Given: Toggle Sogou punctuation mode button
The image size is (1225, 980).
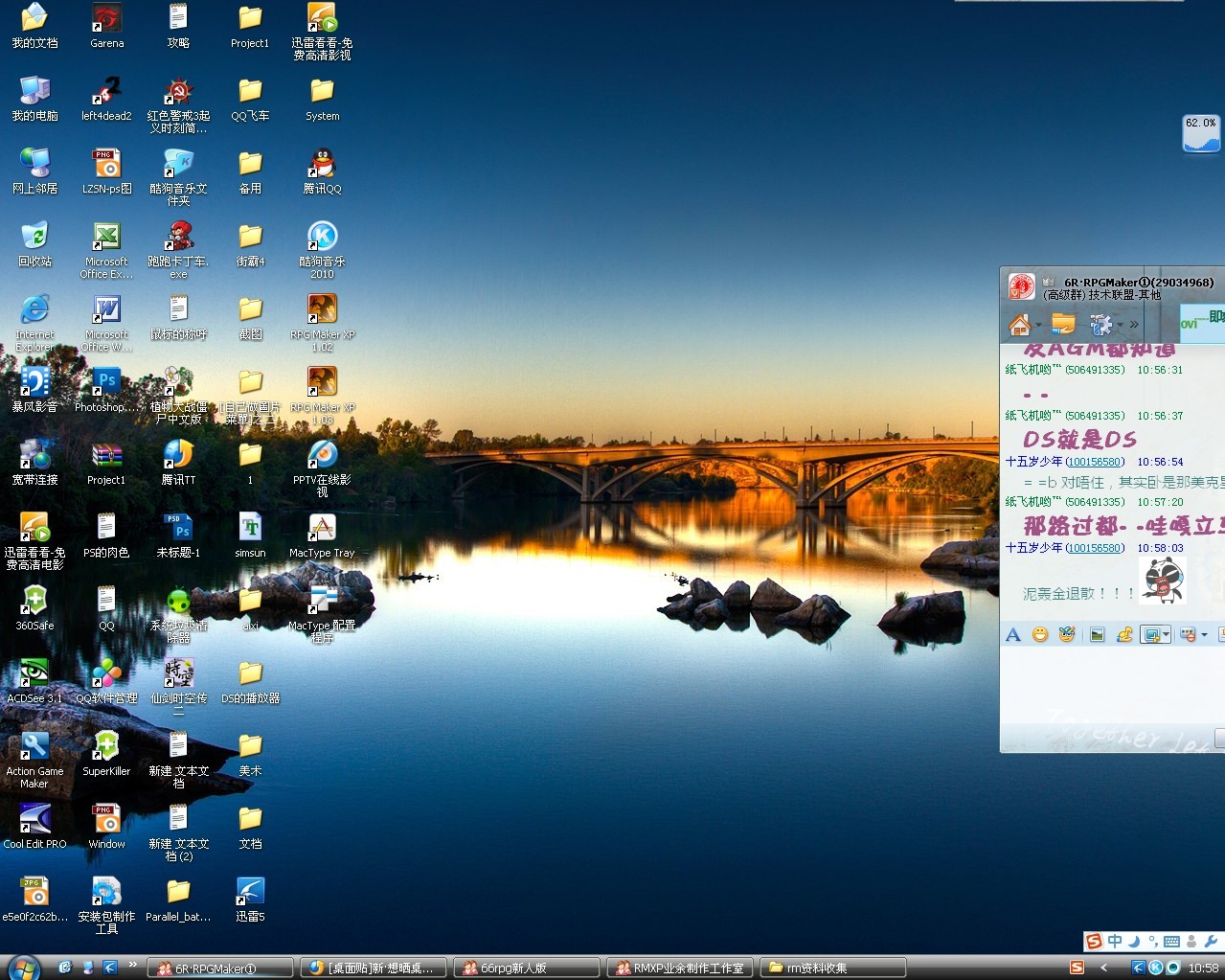Looking at the screenshot, I should pyautogui.click(x=1153, y=942).
